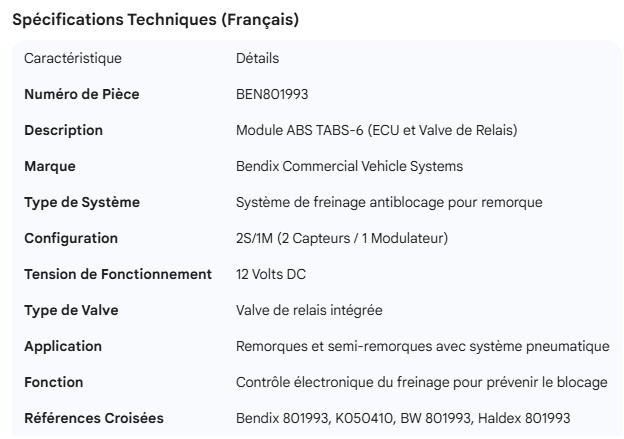Click the Caractéristique column header
Screen dimensions: 624x439
click(x=73, y=58)
